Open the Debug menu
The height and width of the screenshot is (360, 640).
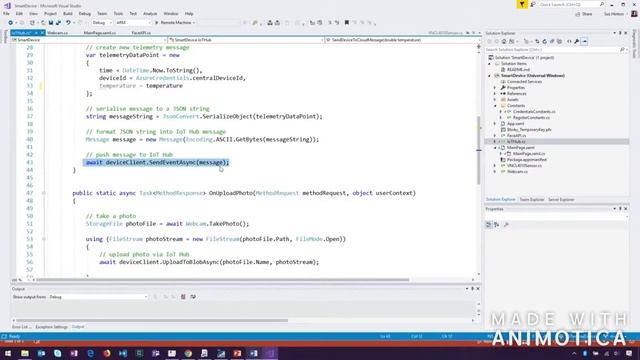[84, 13]
